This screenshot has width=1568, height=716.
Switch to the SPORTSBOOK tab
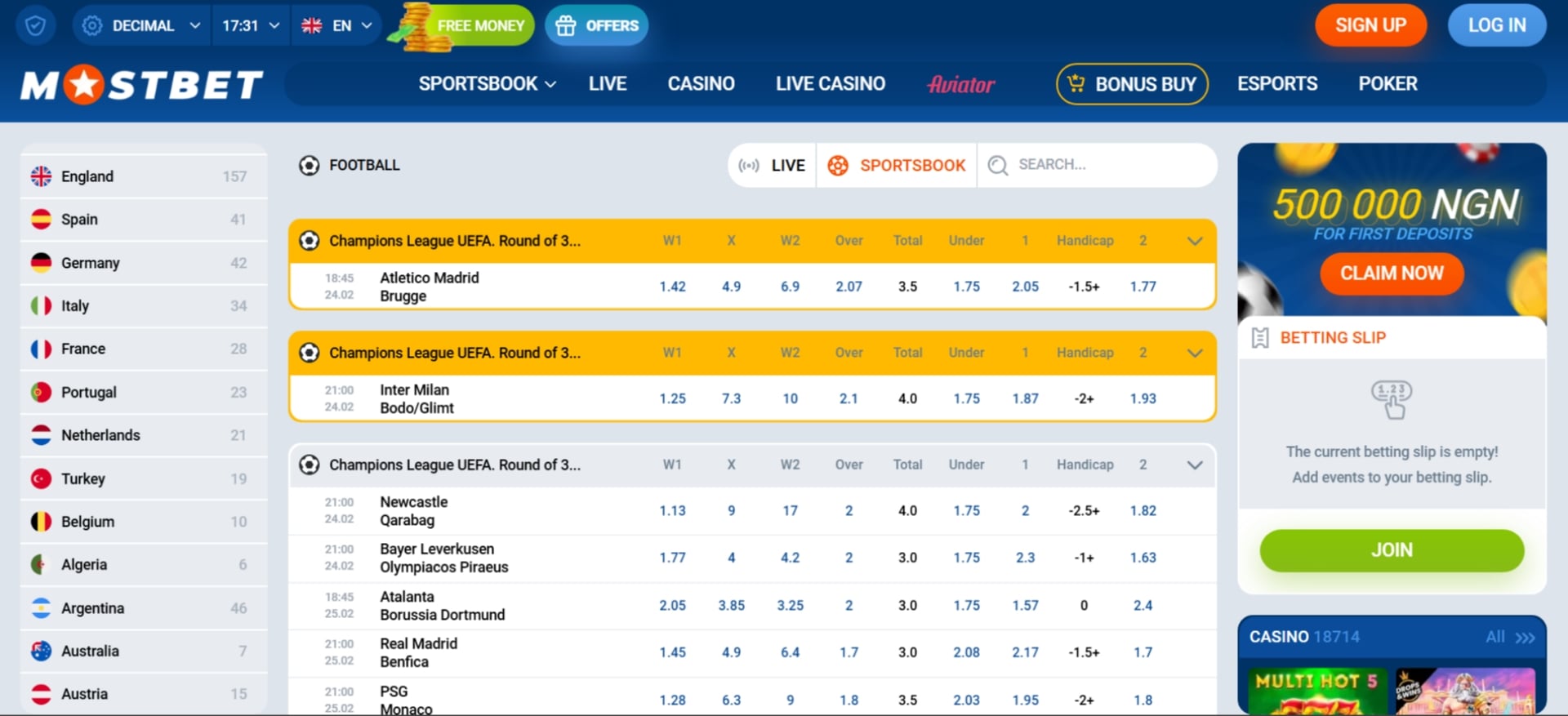pos(896,165)
